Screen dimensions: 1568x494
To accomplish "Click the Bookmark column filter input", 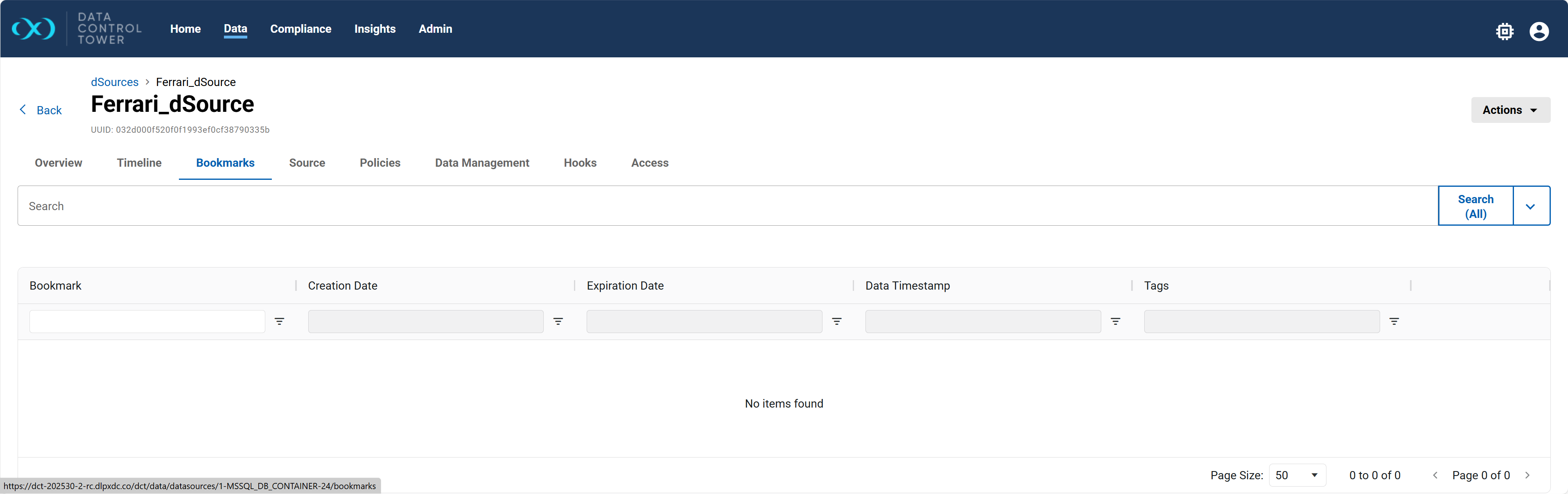I will point(147,321).
